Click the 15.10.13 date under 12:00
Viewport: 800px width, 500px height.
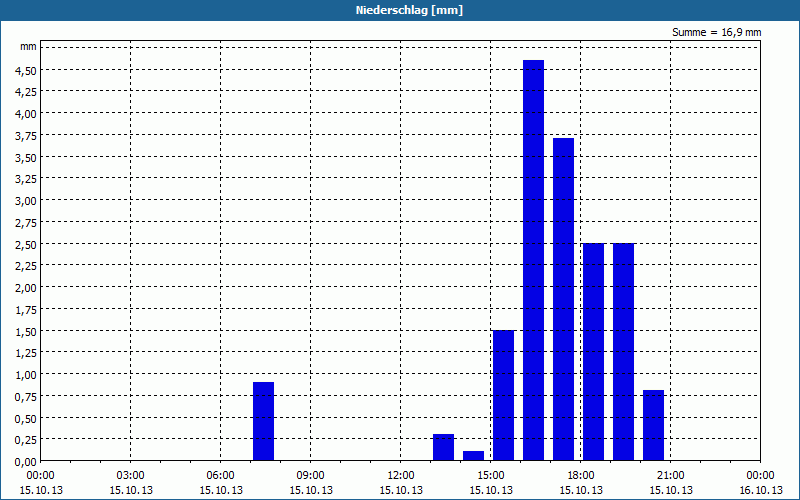pos(401,490)
